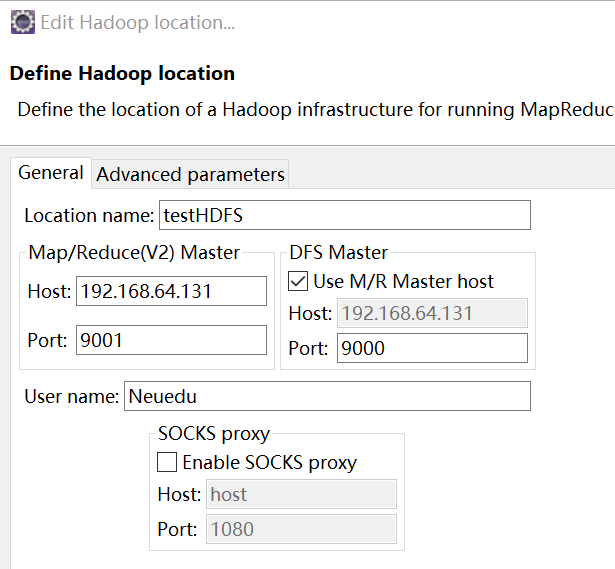Click the DFS Master group title

[x=338, y=252]
